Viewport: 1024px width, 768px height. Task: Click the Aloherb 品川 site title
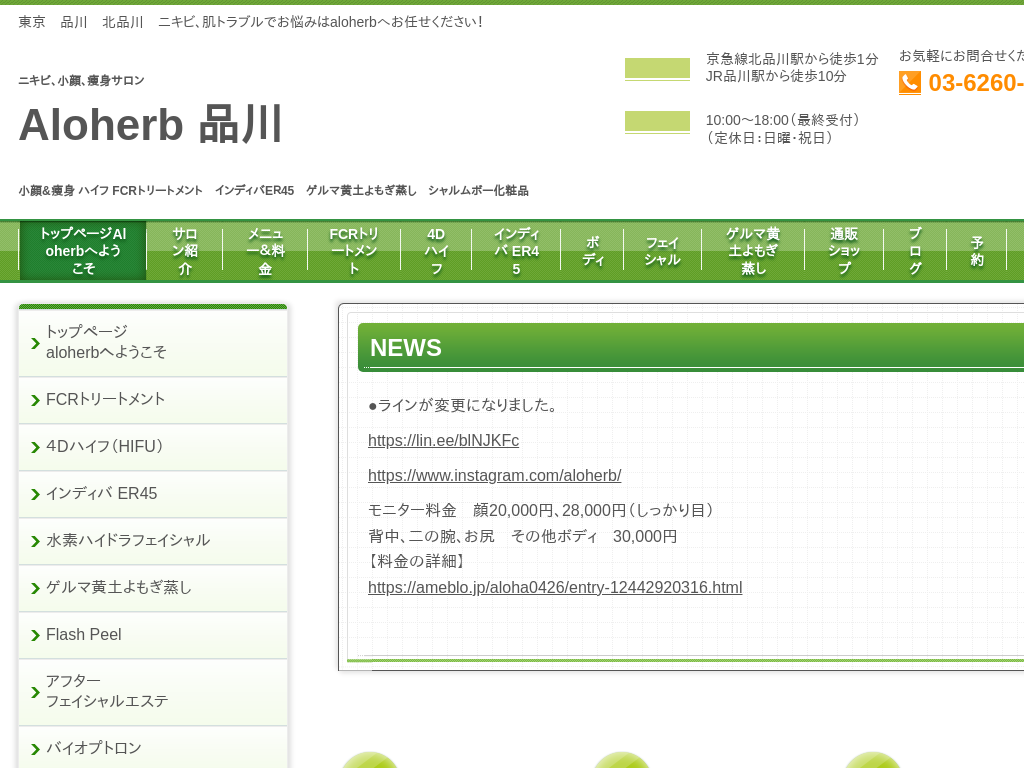click(x=150, y=124)
